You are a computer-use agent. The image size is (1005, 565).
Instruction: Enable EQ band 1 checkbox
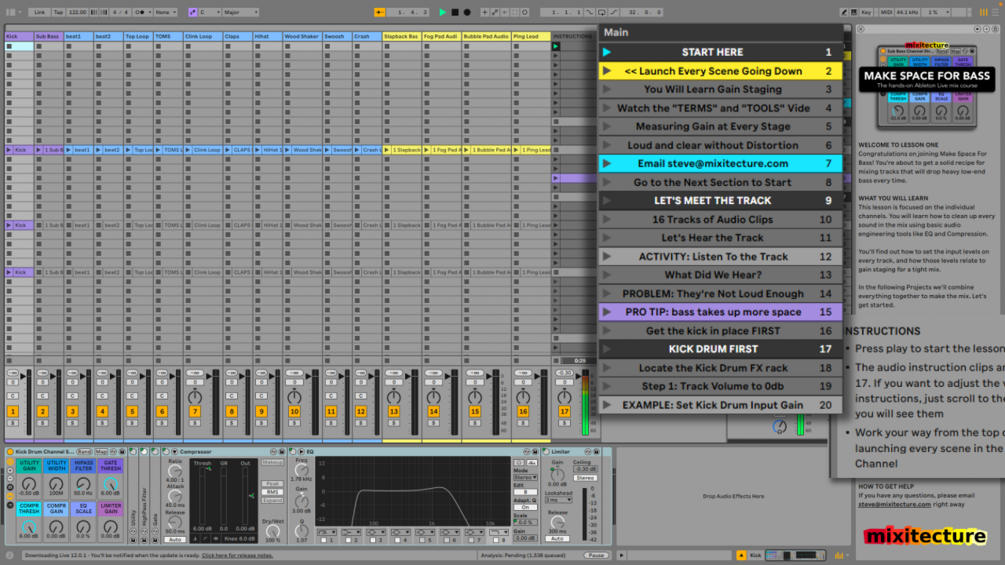pos(323,541)
